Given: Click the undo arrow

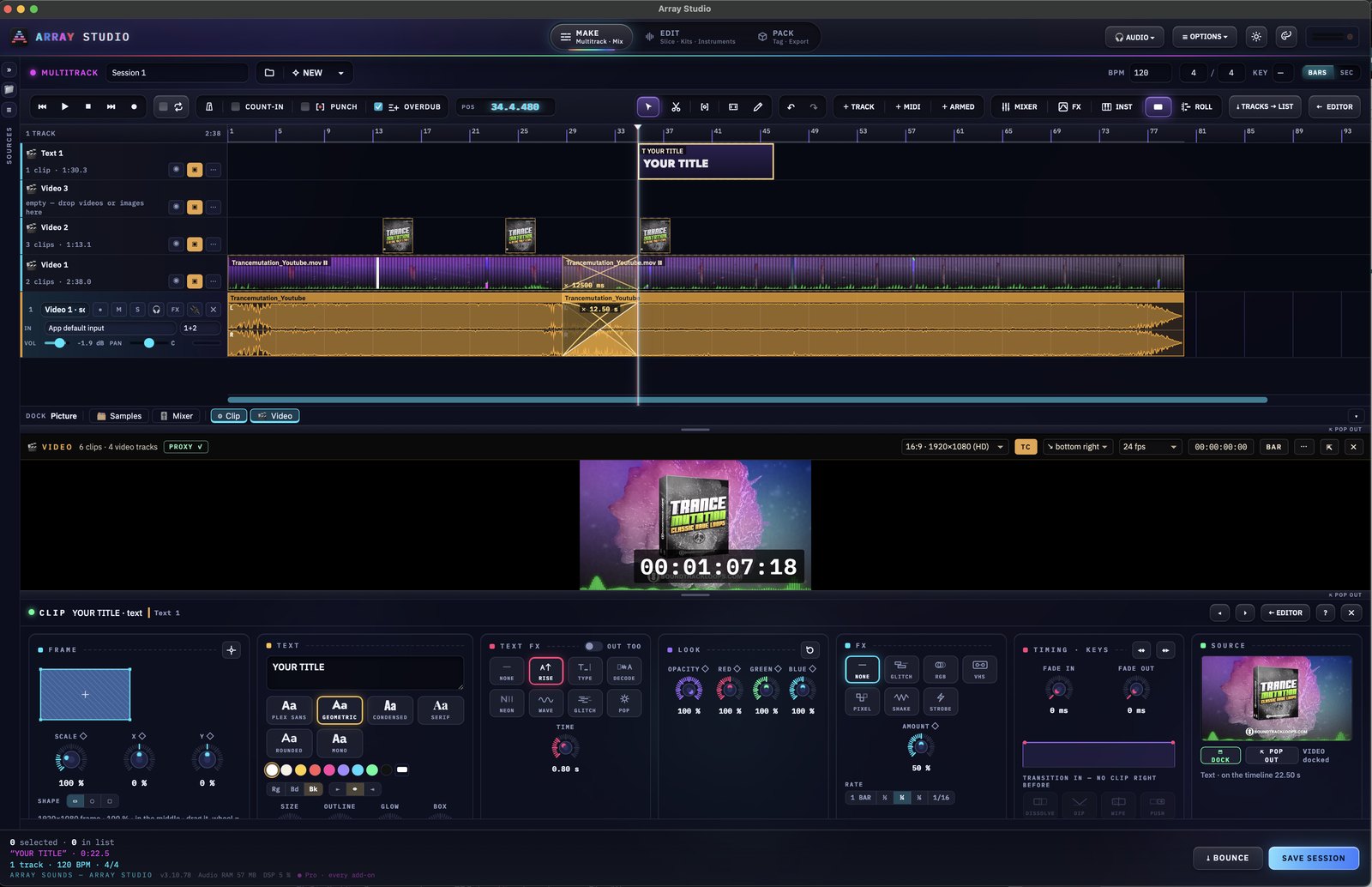Looking at the screenshot, I should [x=791, y=107].
